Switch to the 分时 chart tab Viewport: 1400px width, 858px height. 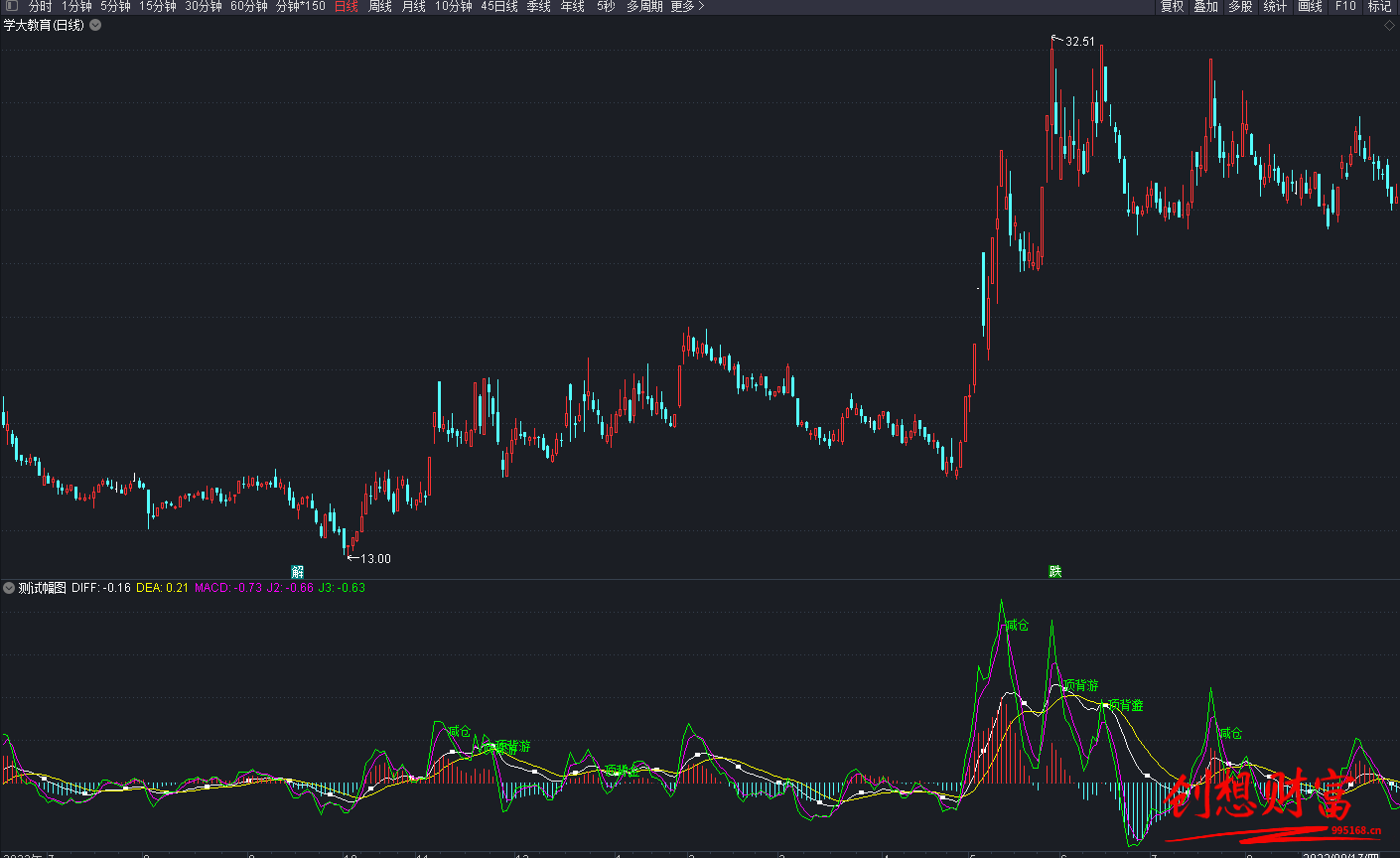pos(40,6)
